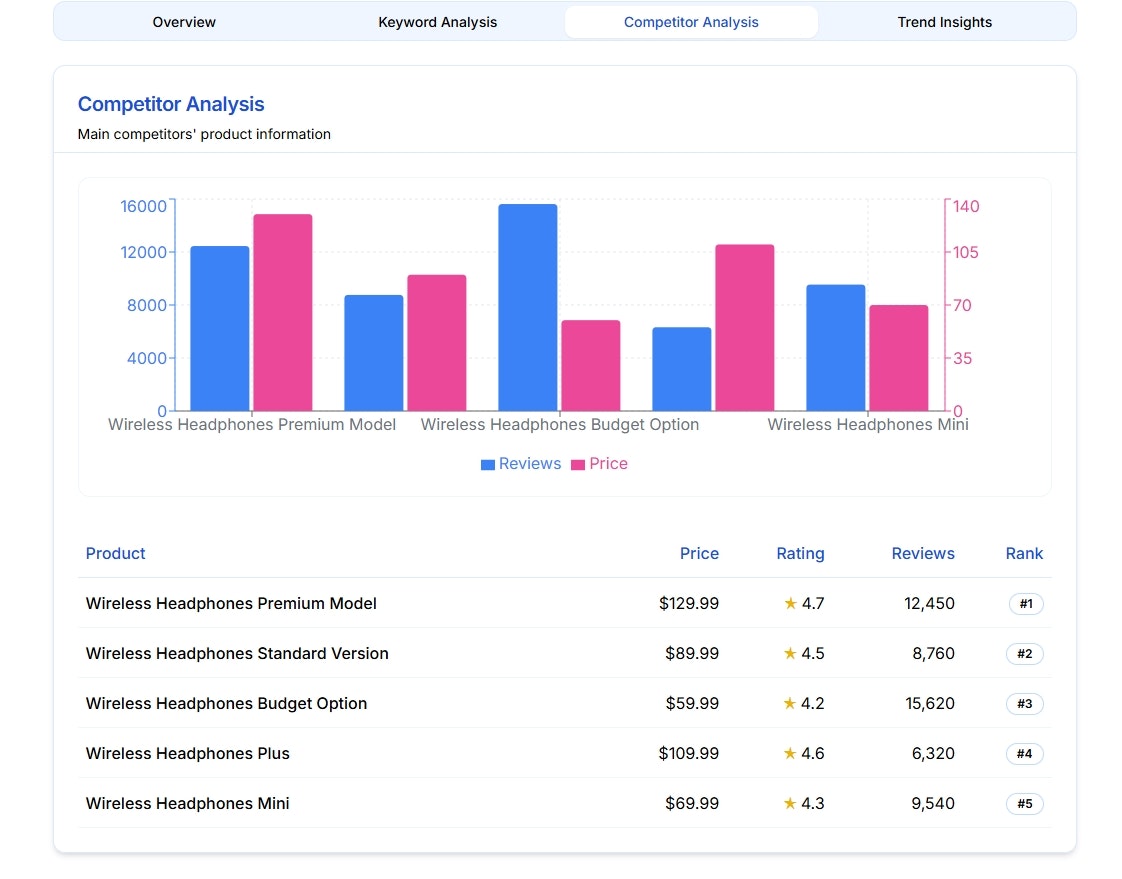
Task: Select Wireless Headphones Mini row name
Action: (x=187, y=804)
